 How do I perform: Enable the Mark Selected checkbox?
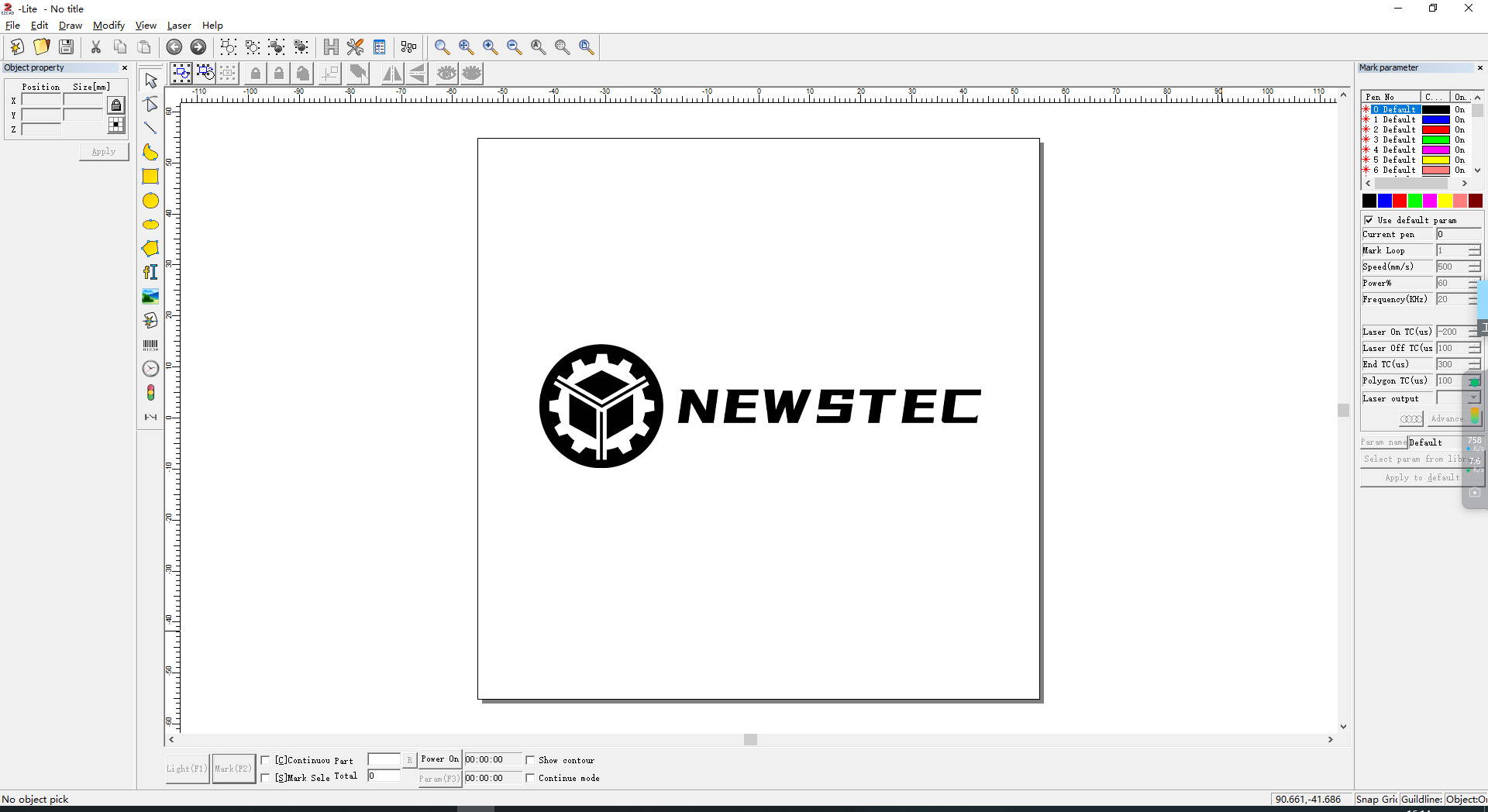coord(266,778)
